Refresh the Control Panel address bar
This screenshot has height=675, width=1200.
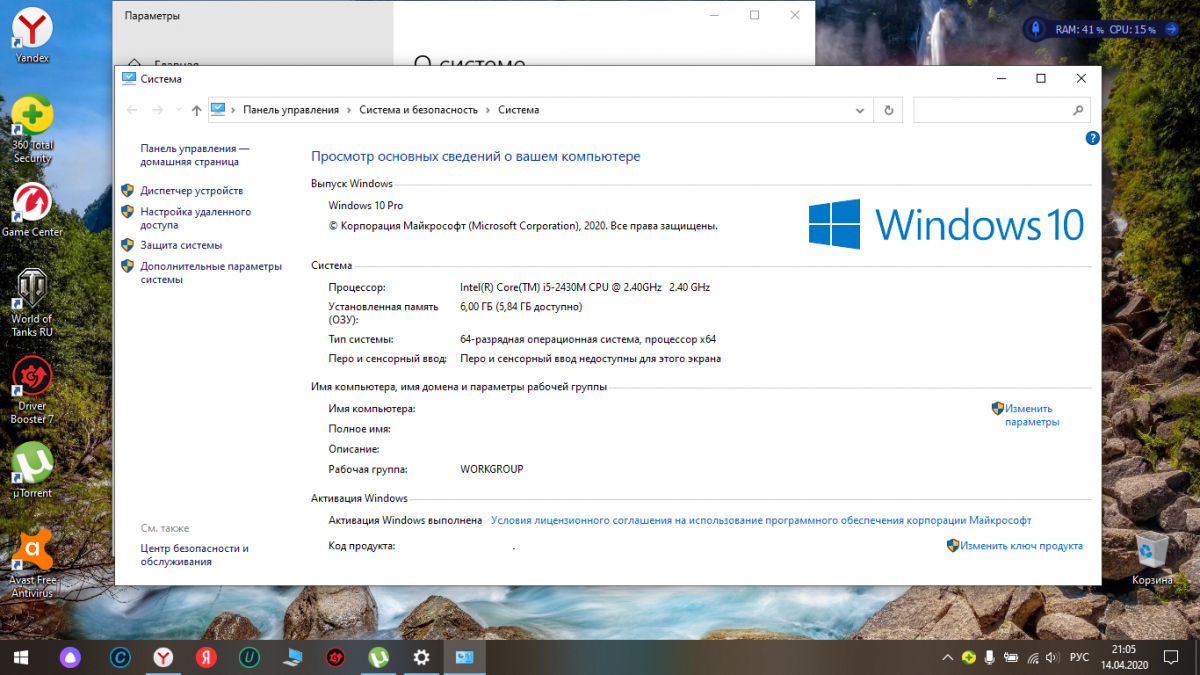pos(889,110)
